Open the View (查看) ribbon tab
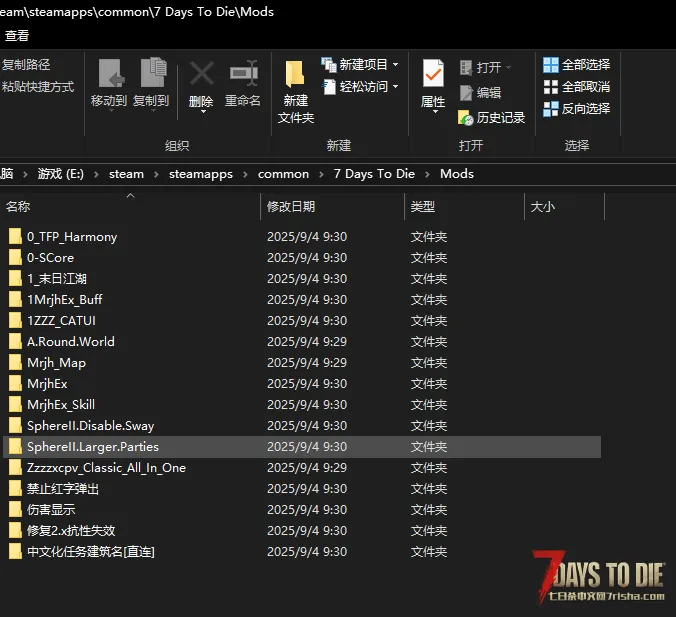The image size is (676, 617). point(17,35)
